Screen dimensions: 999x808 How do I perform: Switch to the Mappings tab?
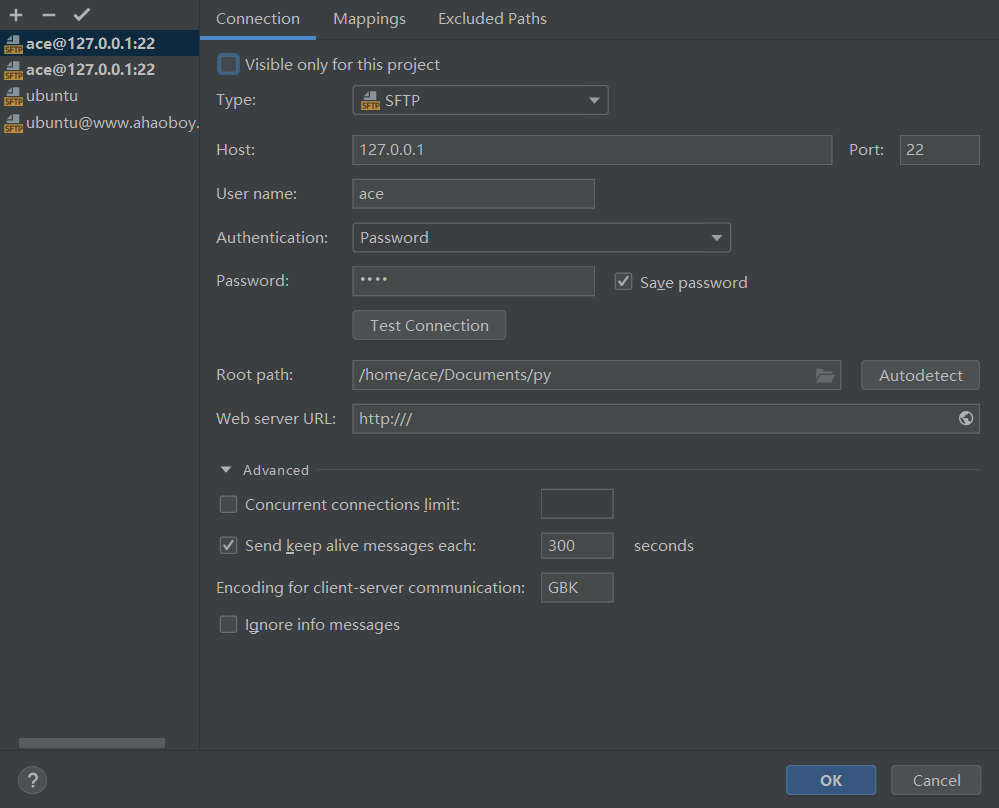pyautogui.click(x=369, y=19)
